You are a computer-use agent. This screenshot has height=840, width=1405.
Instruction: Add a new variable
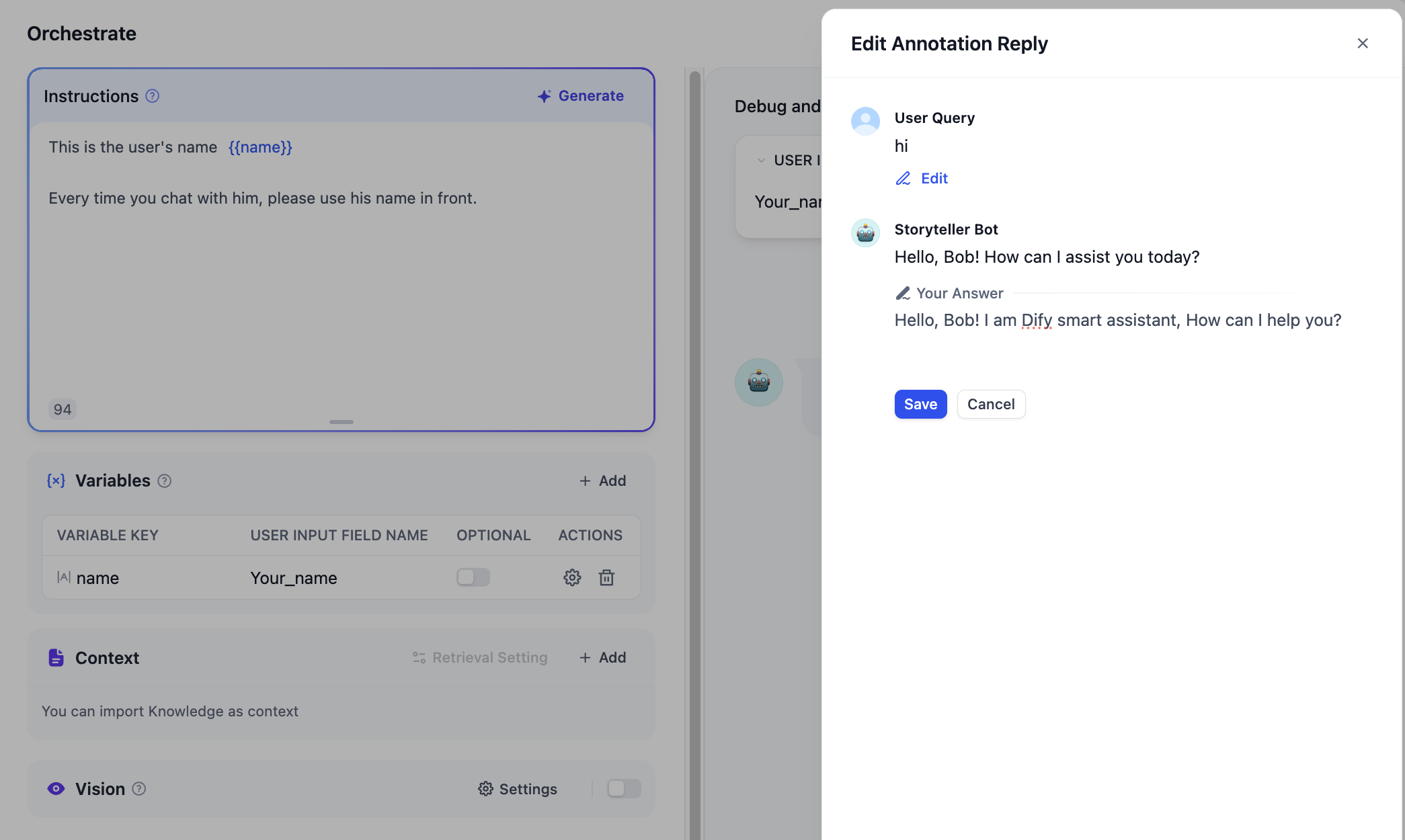coord(603,481)
